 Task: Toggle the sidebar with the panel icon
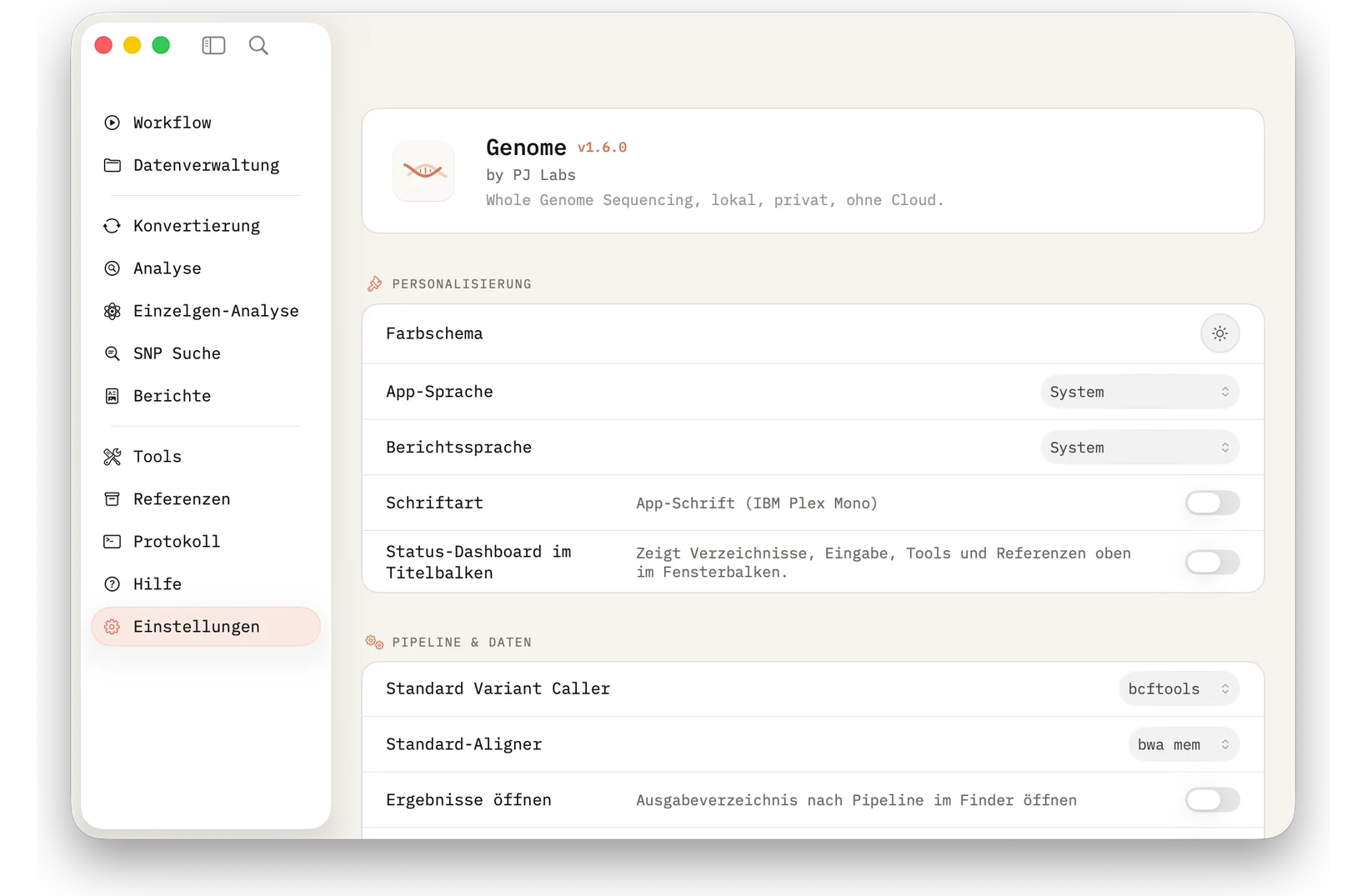[x=213, y=45]
